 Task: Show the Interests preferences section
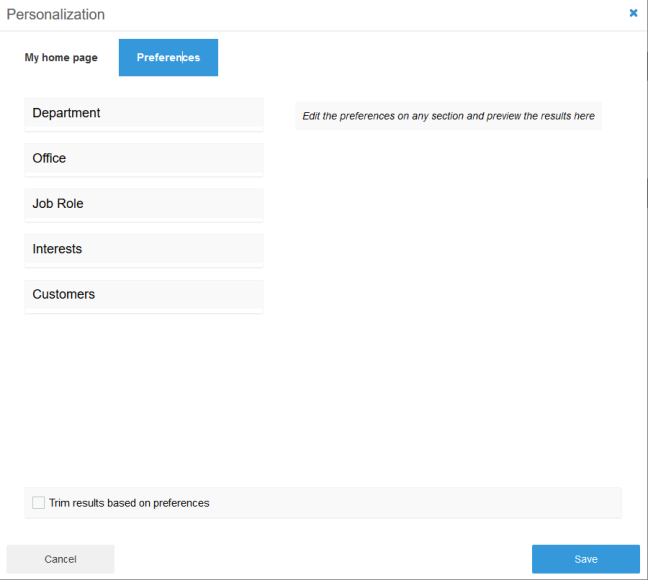coord(143,249)
